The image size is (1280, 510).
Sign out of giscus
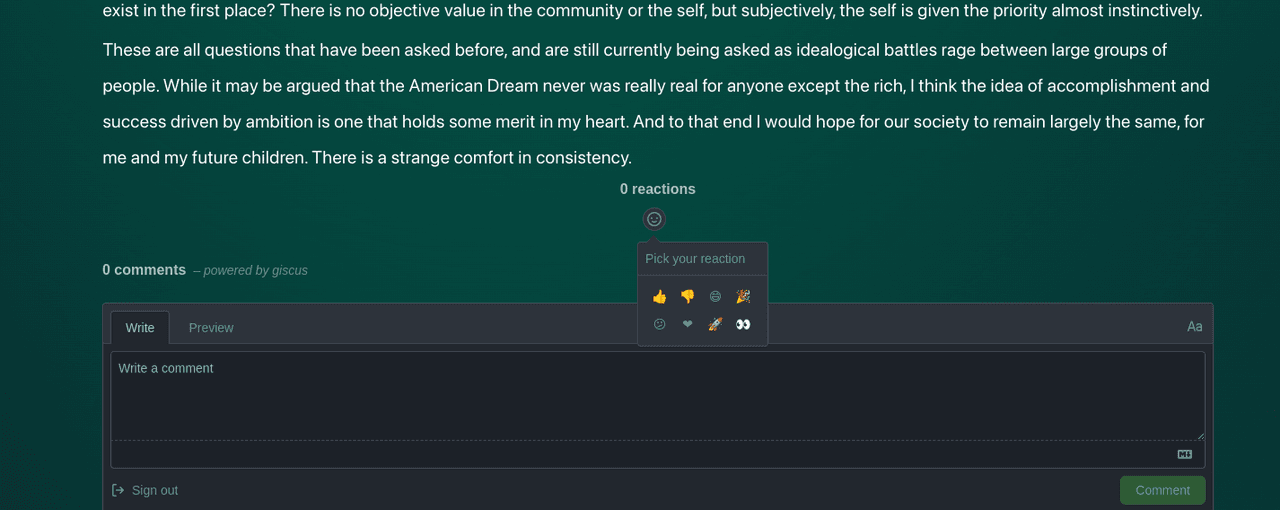pyautogui.click(x=155, y=490)
